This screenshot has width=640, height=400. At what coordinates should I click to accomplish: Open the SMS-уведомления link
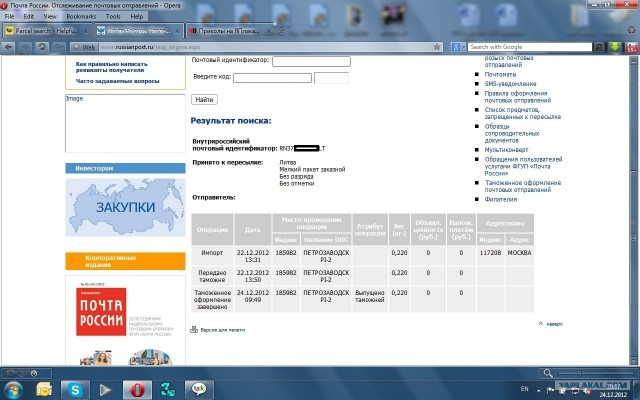click(510, 84)
